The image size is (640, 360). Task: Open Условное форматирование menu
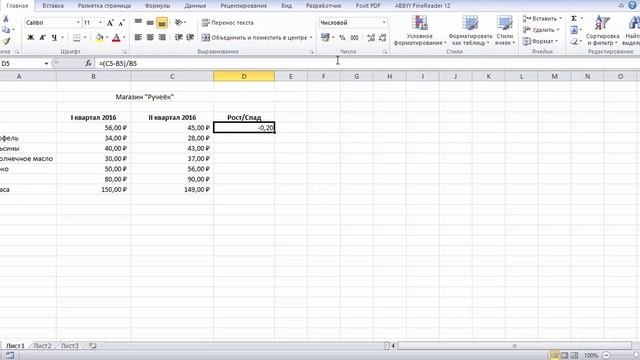tap(420, 31)
